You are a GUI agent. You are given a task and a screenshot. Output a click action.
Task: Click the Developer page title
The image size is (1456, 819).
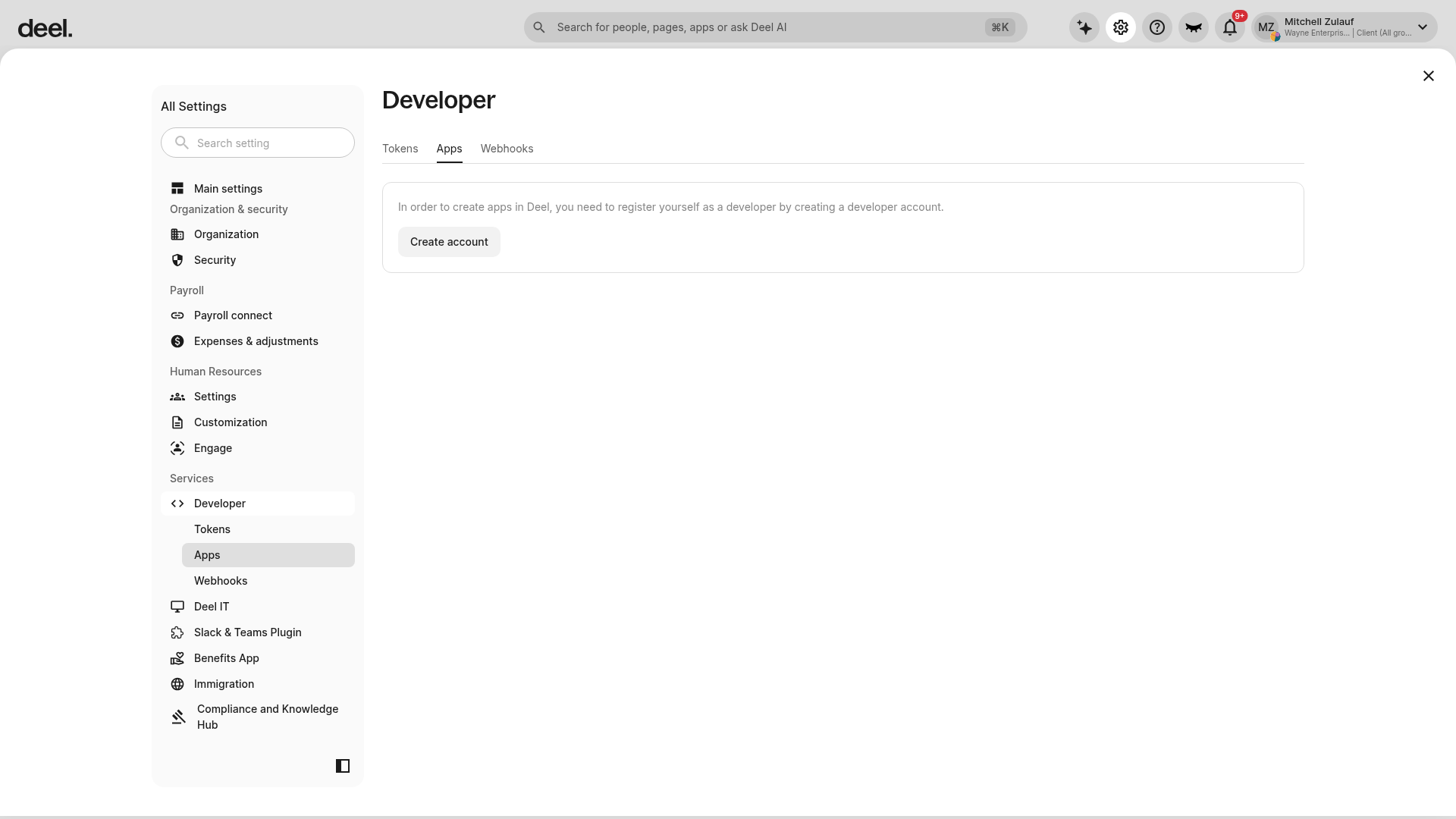(x=439, y=100)
